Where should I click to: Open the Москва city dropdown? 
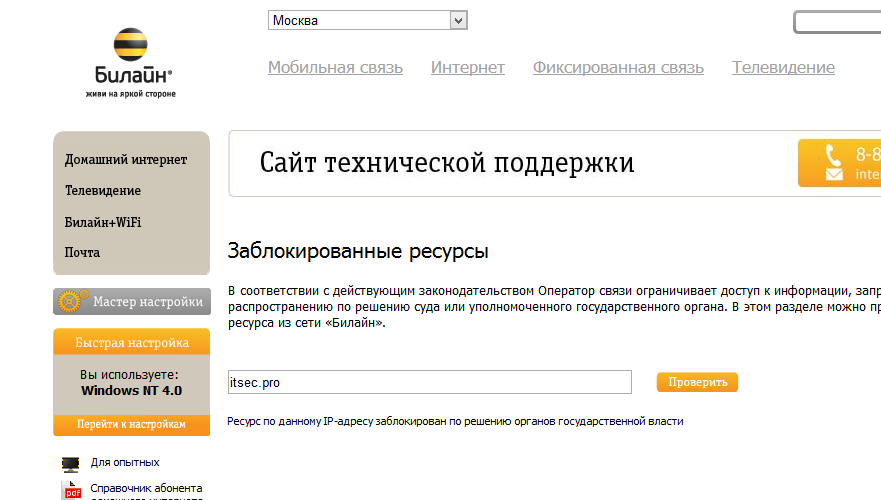(x=367, y=20)
